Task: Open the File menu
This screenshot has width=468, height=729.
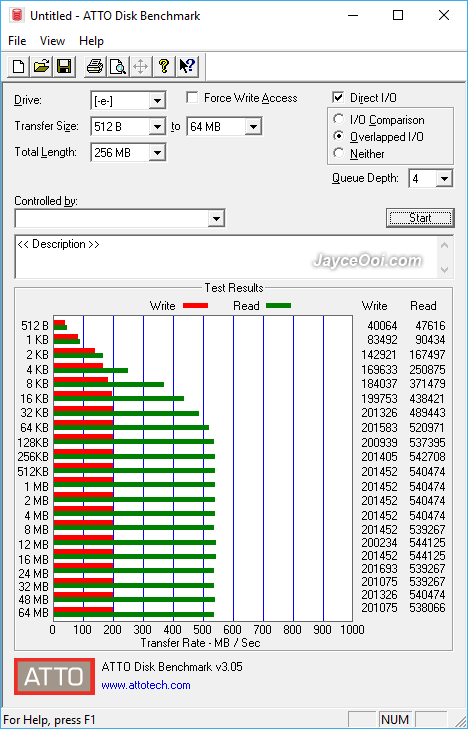Action: coord(17,41)
